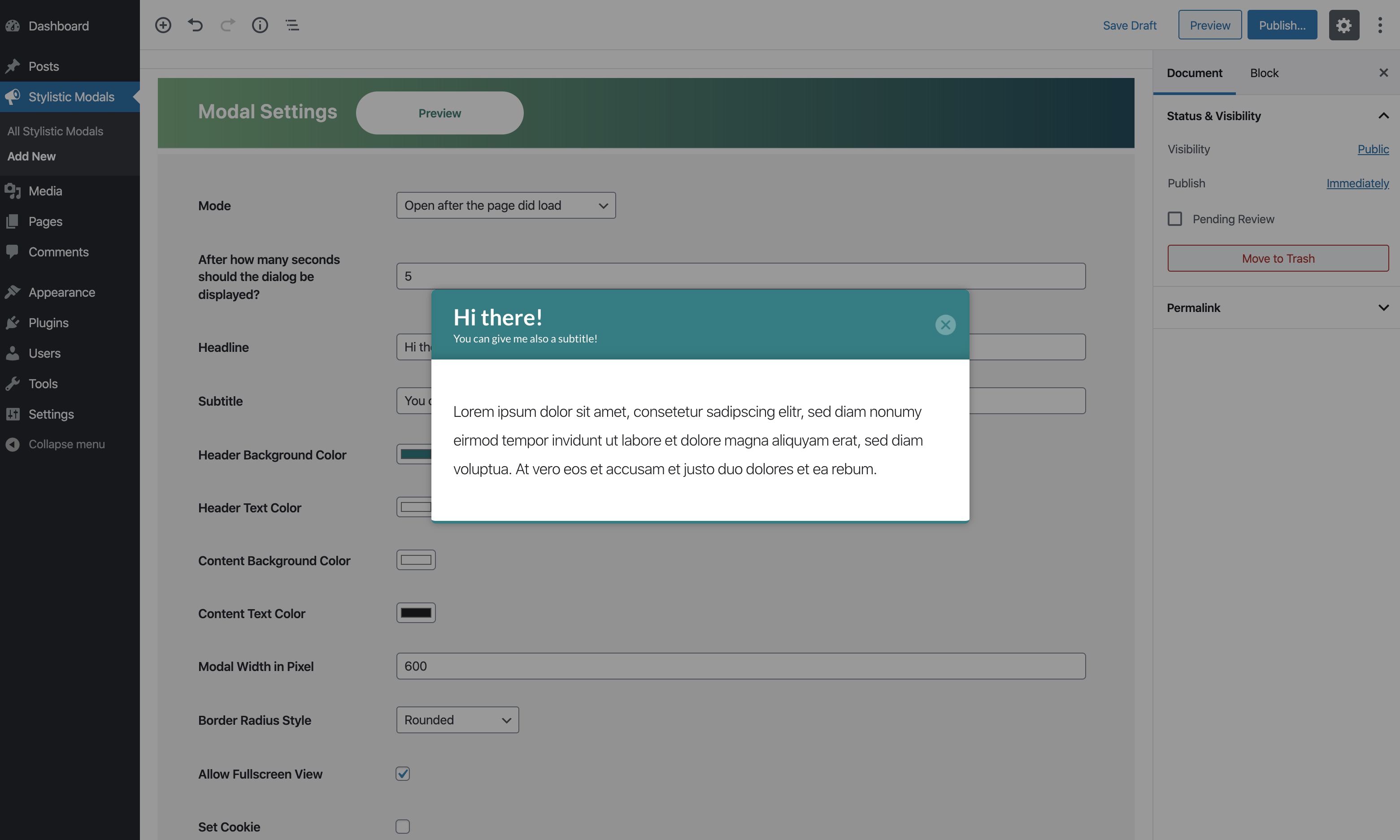Open block navigation list icon
The image size is (1400, 840).
click(292, 25)
